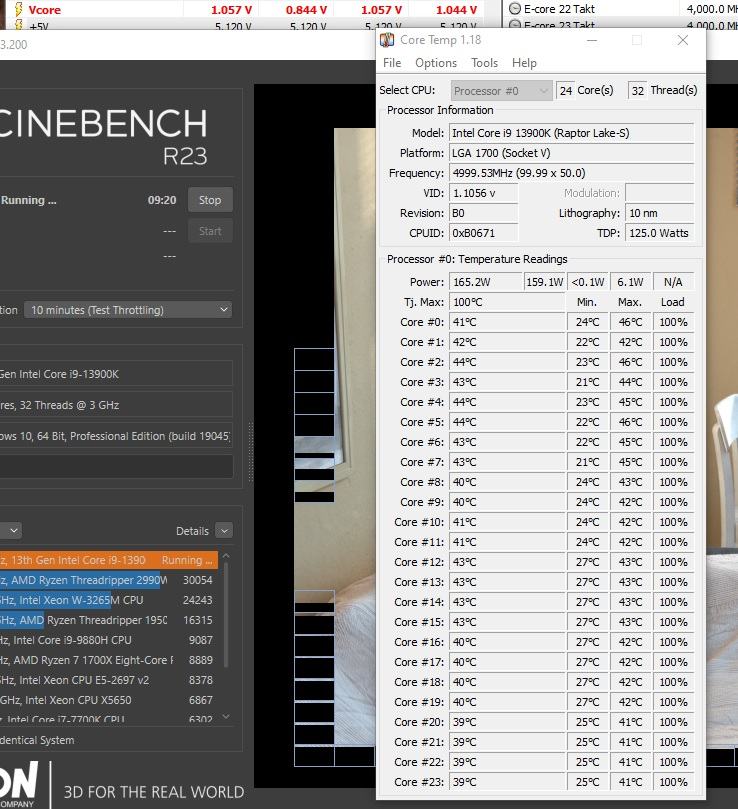The image size is (738, 809).
Task: Click the disabled Start button in Cinebench
Action: pyautogui.click(x=210, y=231)
